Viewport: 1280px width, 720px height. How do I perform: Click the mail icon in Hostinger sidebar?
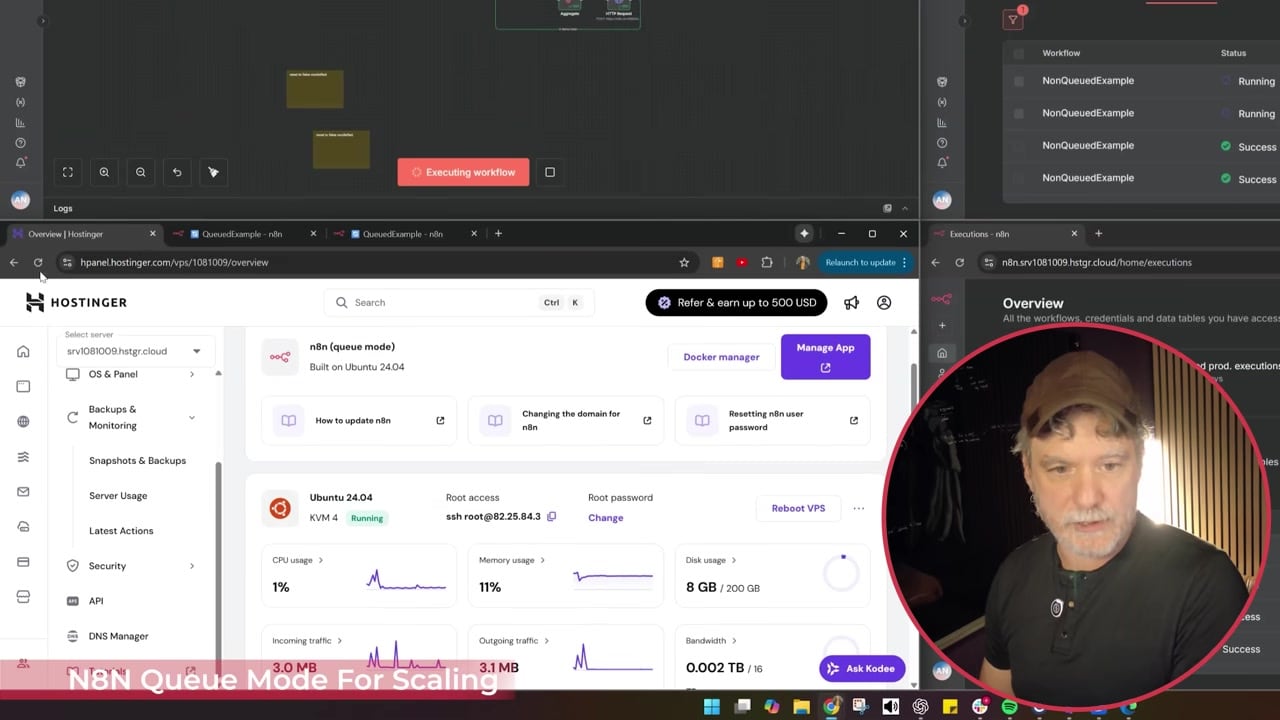(x=23, y=491)
